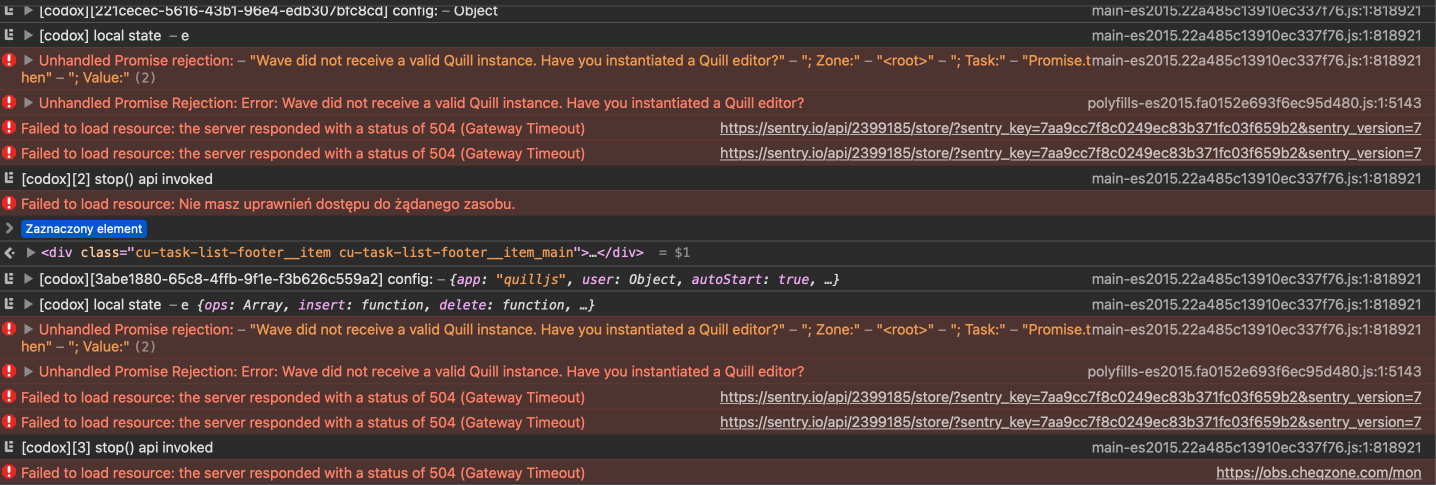Screen dimensions: 1436x485
Task: Expand the [codox][221cecec config Object entry
Action: 29,11
